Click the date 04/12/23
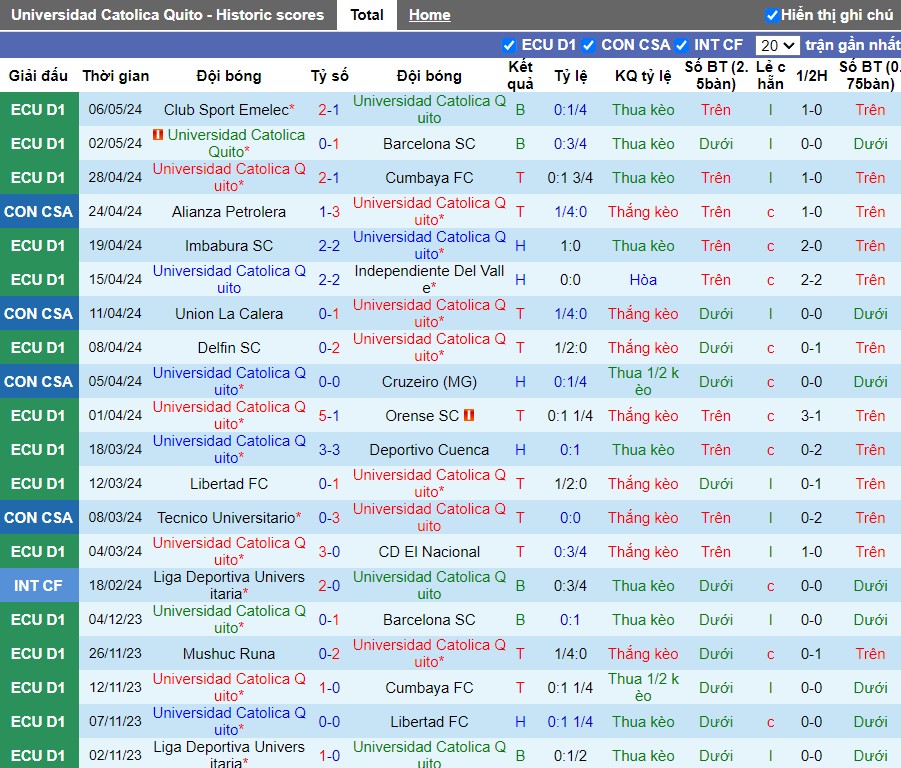Viewport: 901px width, 768px height. coord(115,619)
